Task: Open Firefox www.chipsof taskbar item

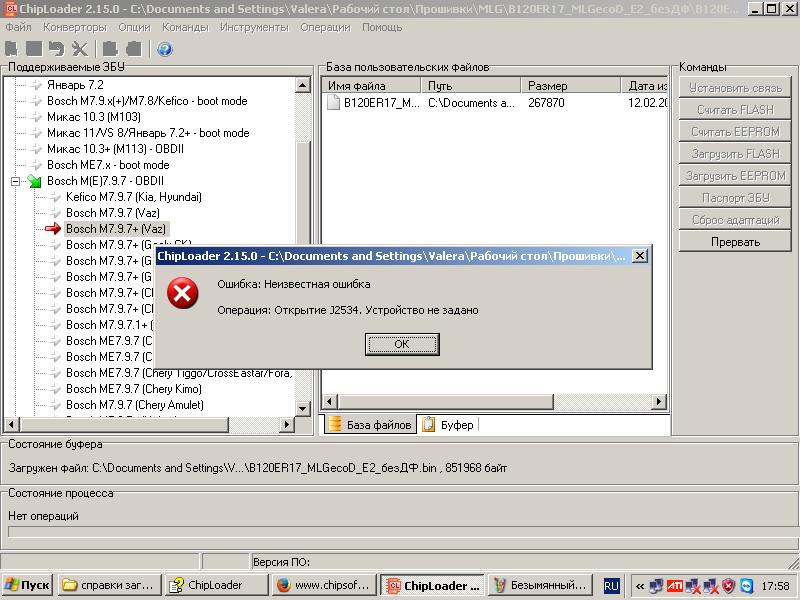Action: tap(323, 585)
